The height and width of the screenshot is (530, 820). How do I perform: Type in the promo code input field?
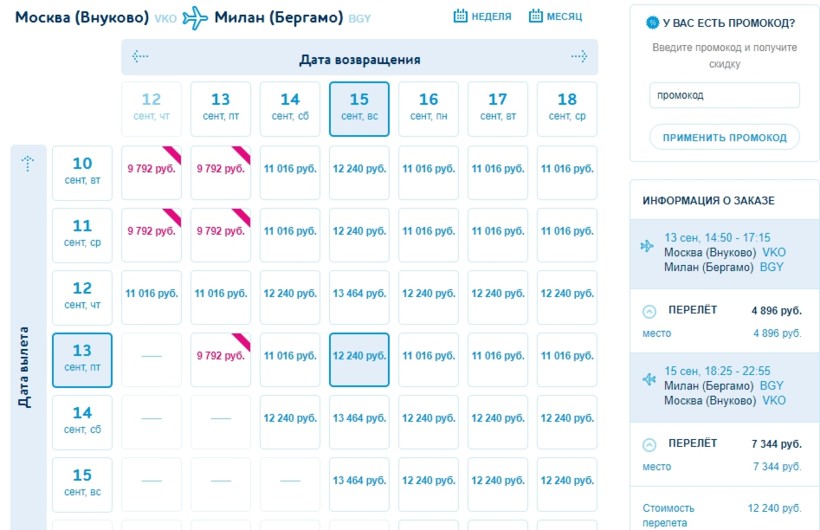(x=724, y=96)
